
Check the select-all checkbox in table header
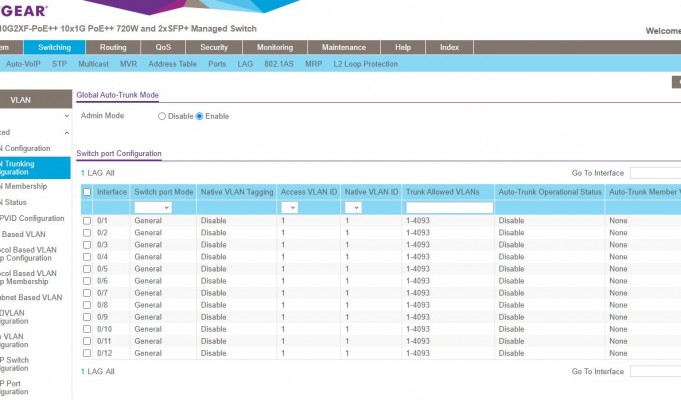coord(87,191)
